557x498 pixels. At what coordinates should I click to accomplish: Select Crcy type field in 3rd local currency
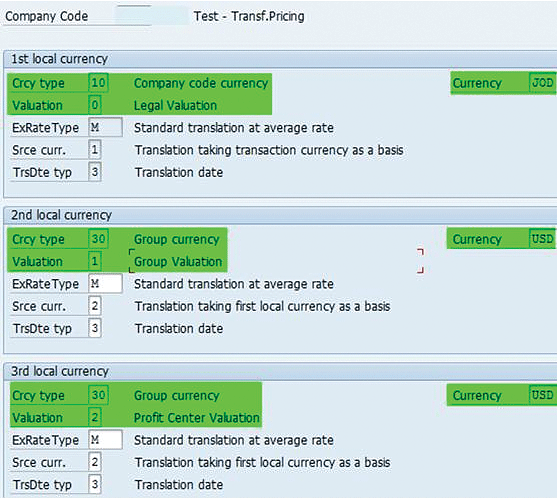click(98, 395)
